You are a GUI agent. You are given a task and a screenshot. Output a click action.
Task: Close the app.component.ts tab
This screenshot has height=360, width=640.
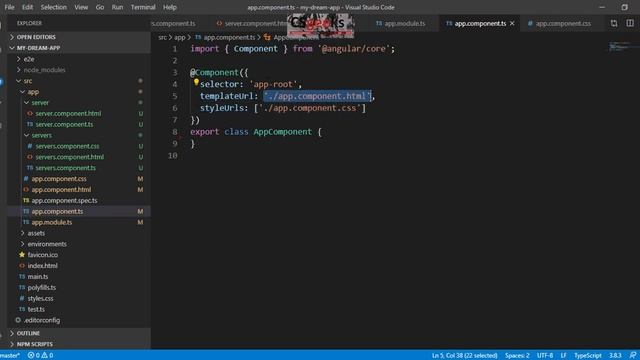[512, 24]
